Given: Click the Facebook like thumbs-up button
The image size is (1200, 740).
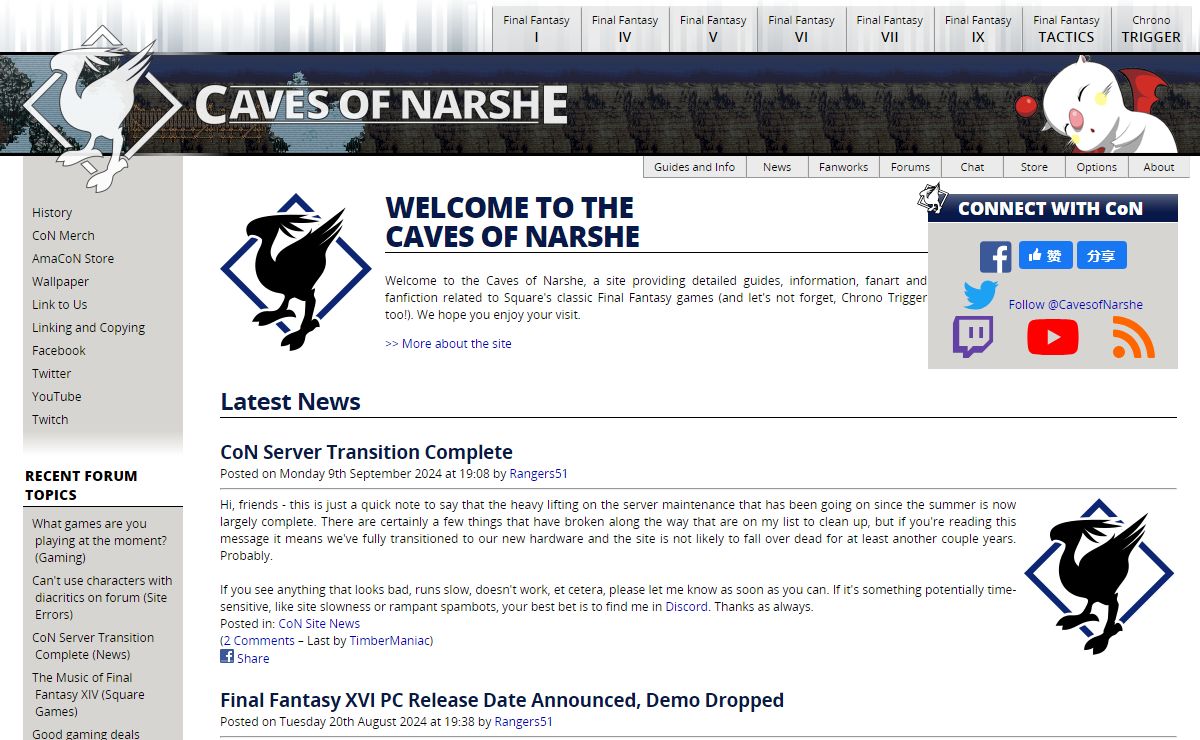Looking at the screenshot, I should (x=1045, y=256).
